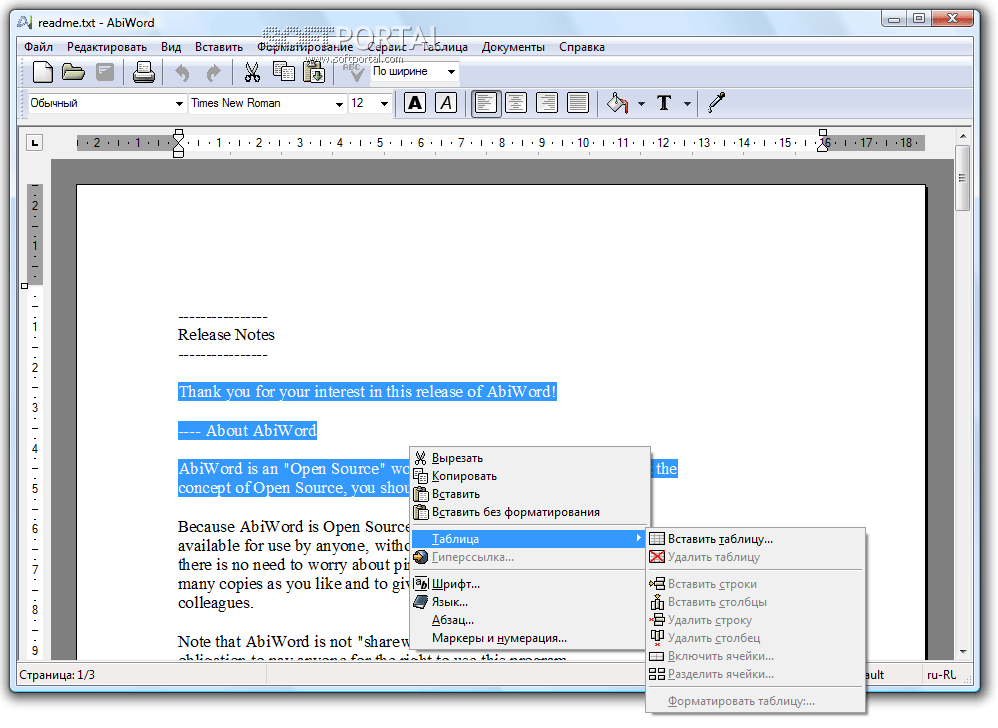Click the paint bucket highlight color button

click(x=617, y=102)
